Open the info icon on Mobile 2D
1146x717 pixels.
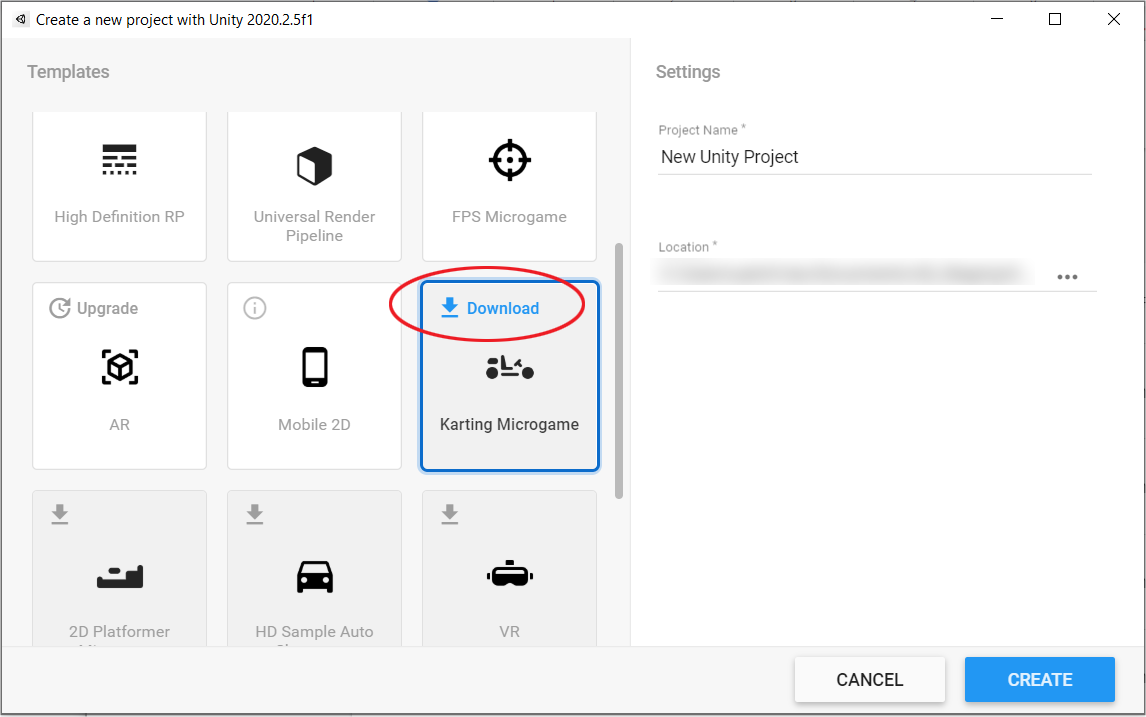pyautogui.click(x=254, y=308)
